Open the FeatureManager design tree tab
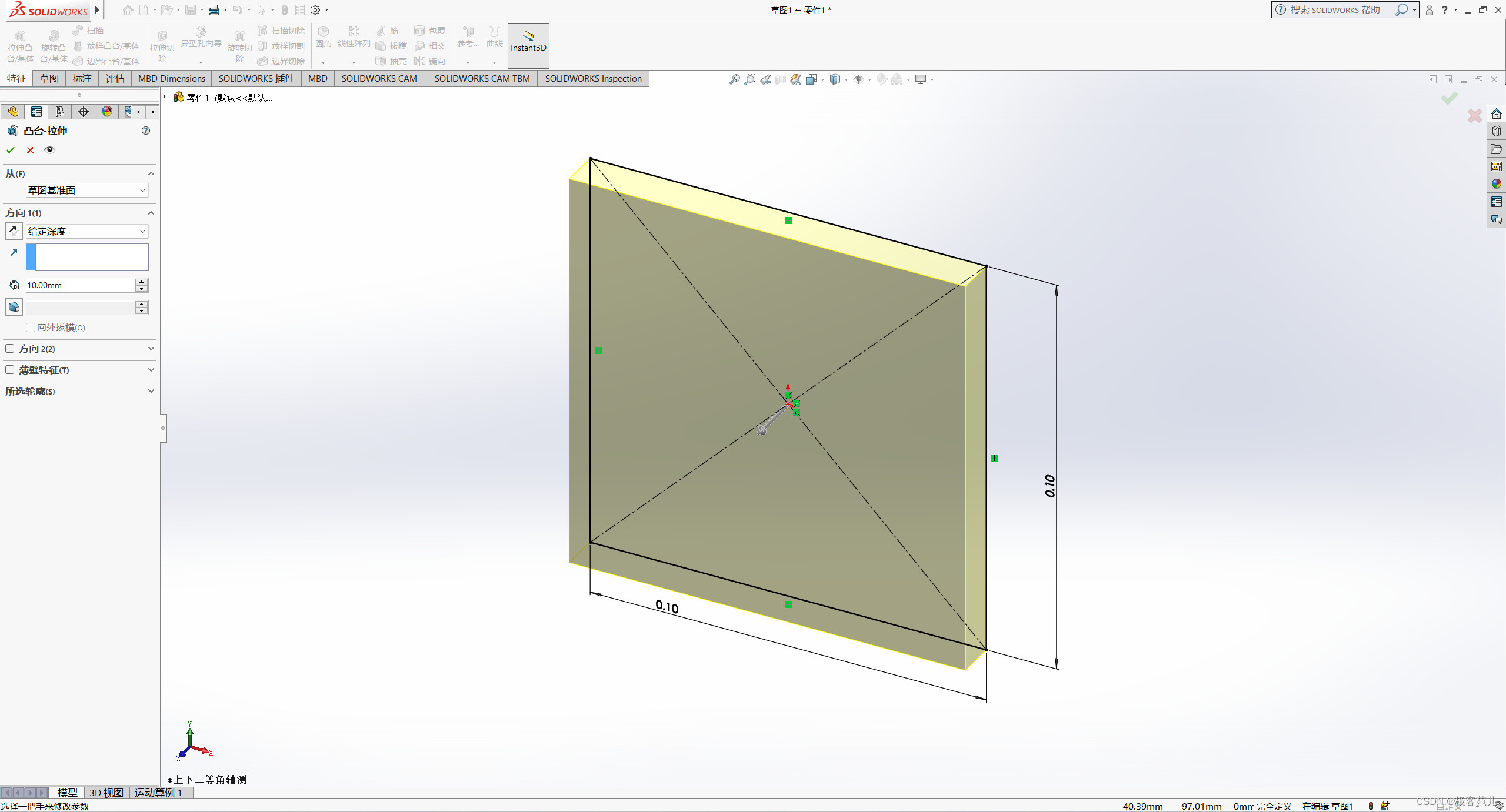The height and width of the screenshot is (812, 1506). pos(13,112)
